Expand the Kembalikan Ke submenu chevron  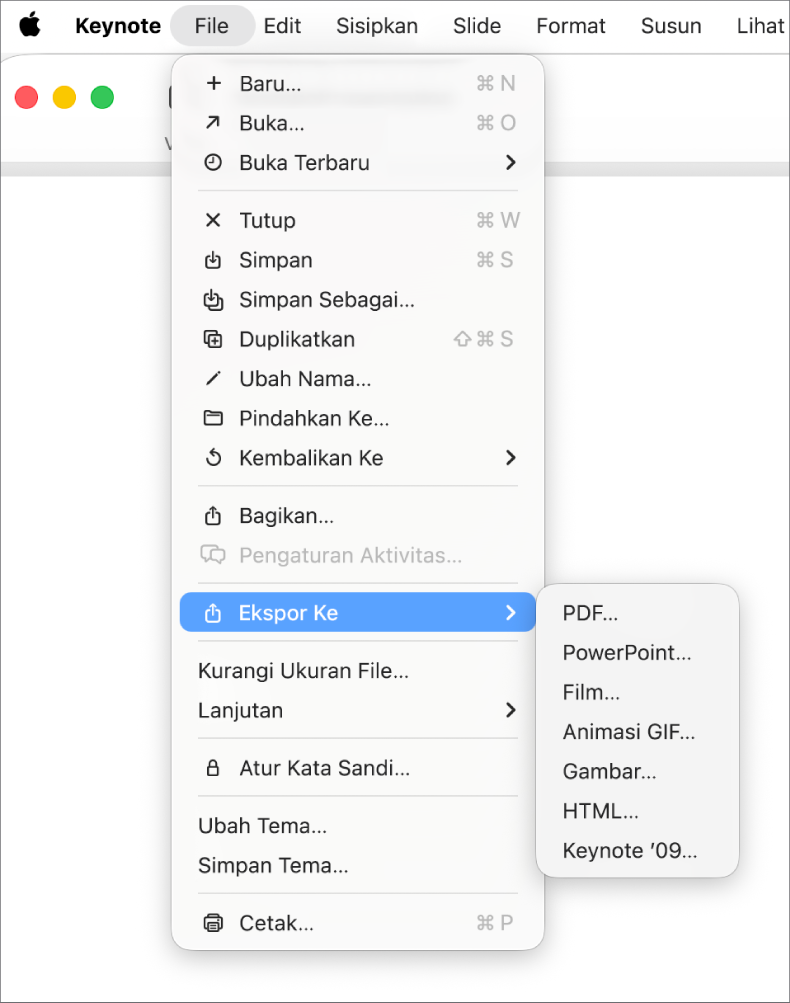[510, 458]
